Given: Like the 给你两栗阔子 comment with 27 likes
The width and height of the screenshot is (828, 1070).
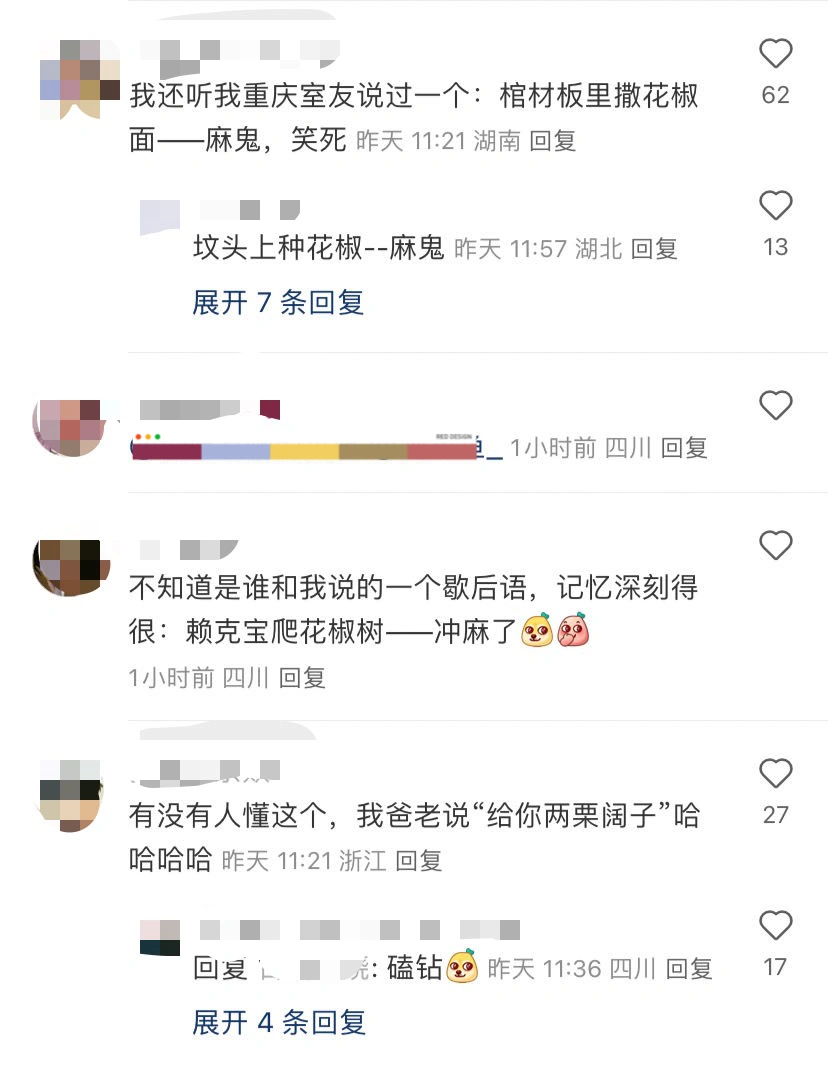Looking at the screenshot, I should point(775,773).
